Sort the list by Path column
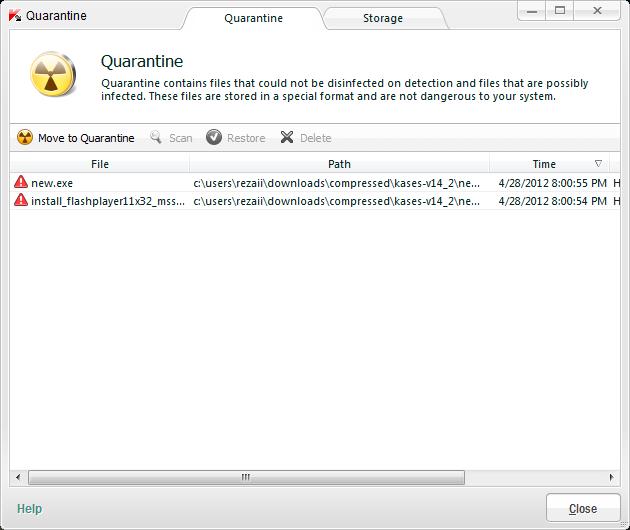 pyautogui.click(x=340, y=164)
